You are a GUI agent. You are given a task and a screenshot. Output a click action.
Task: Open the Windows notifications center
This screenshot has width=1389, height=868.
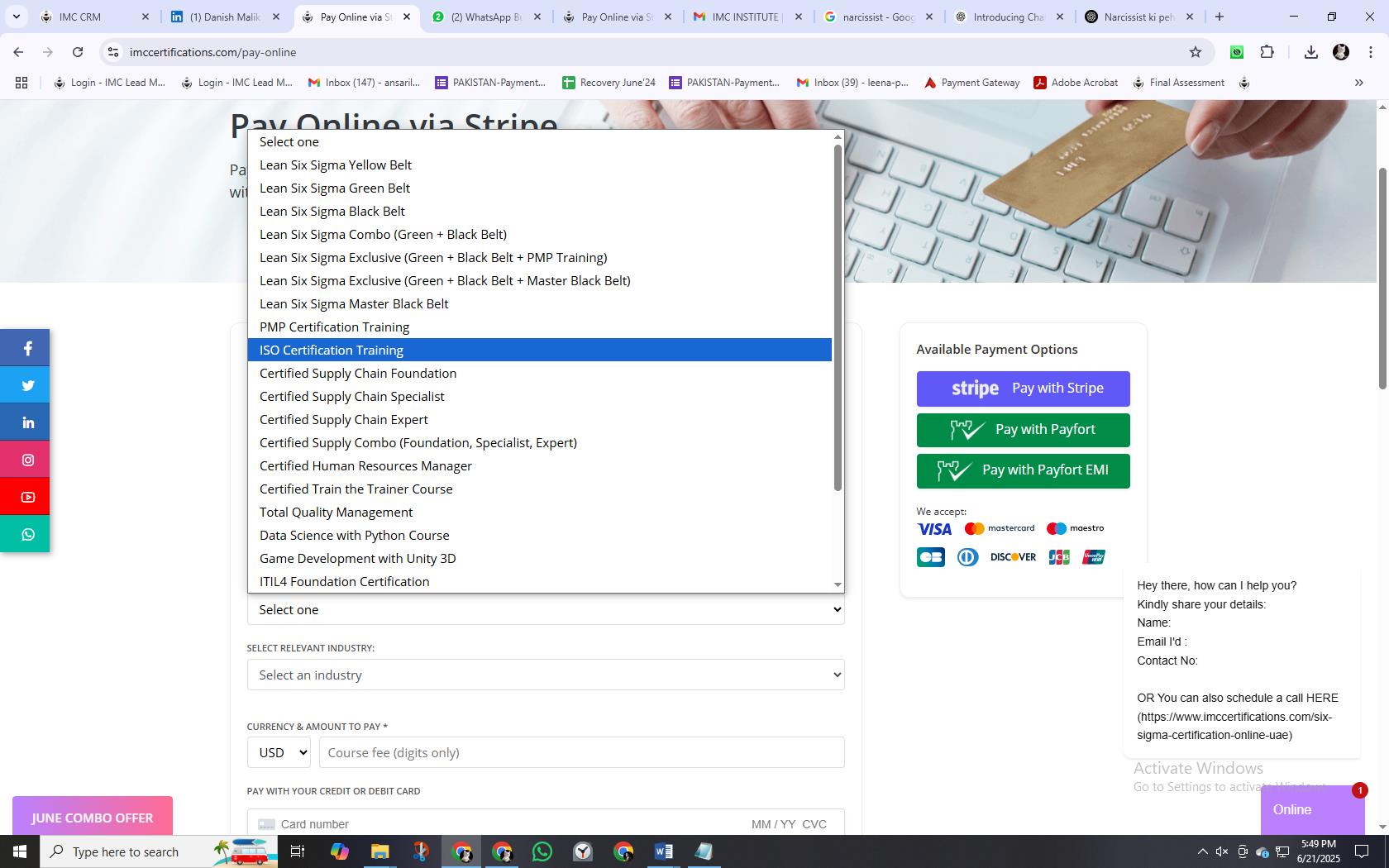(1361, 851)
